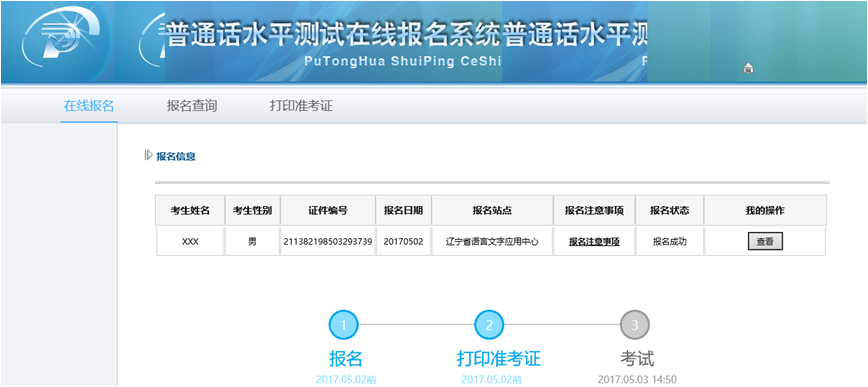Switch to the 报名查询 tab
This screenshot has width=868, height=387.
[192, 106]
